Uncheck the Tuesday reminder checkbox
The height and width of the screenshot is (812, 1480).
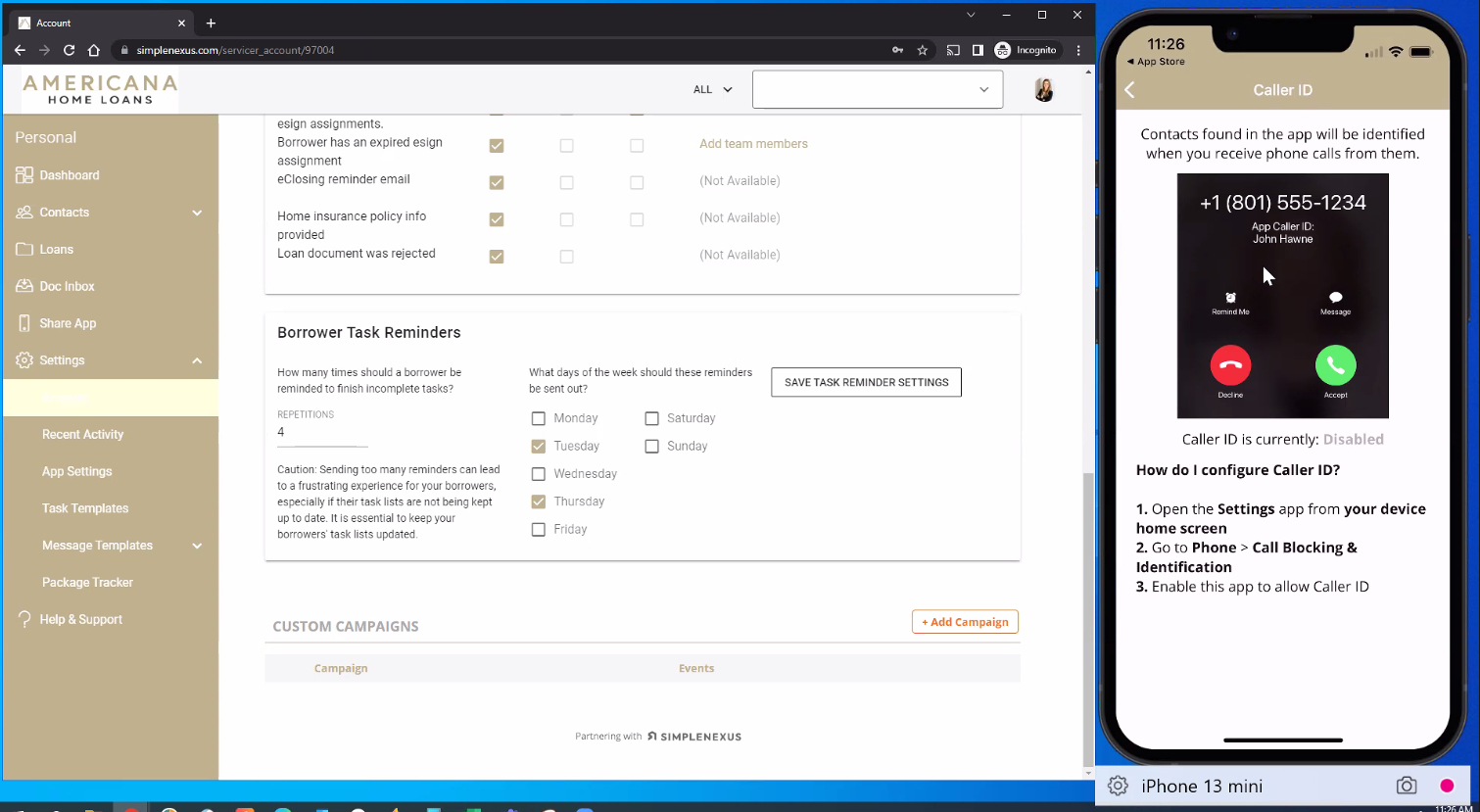coord(538,446)
